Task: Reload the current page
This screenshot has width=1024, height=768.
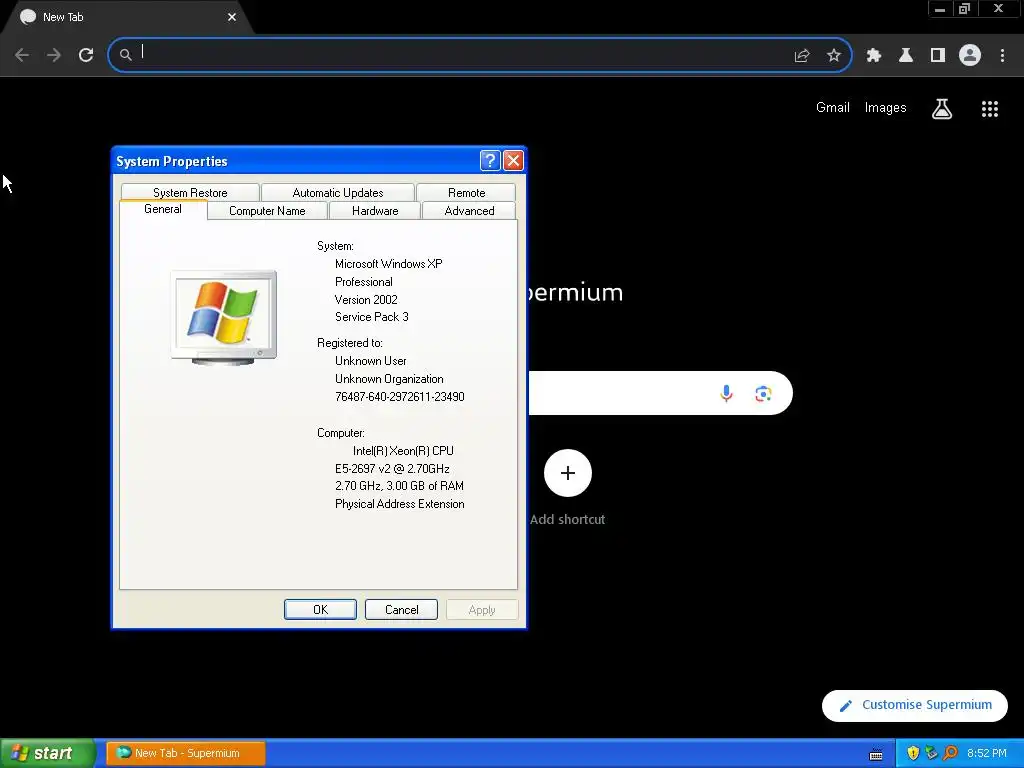Action: click(x=86, y=55)
